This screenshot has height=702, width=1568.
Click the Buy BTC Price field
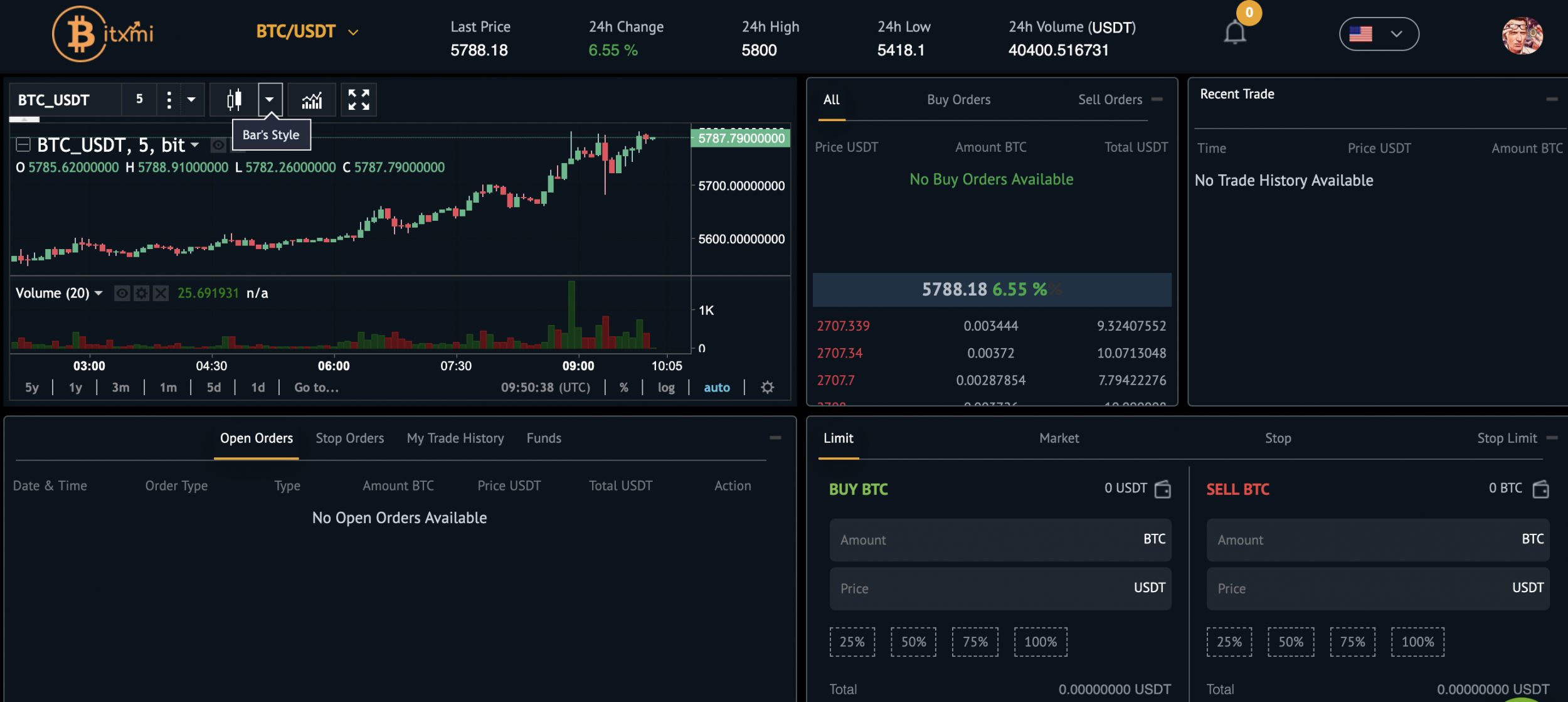(x=1000, y=588)
